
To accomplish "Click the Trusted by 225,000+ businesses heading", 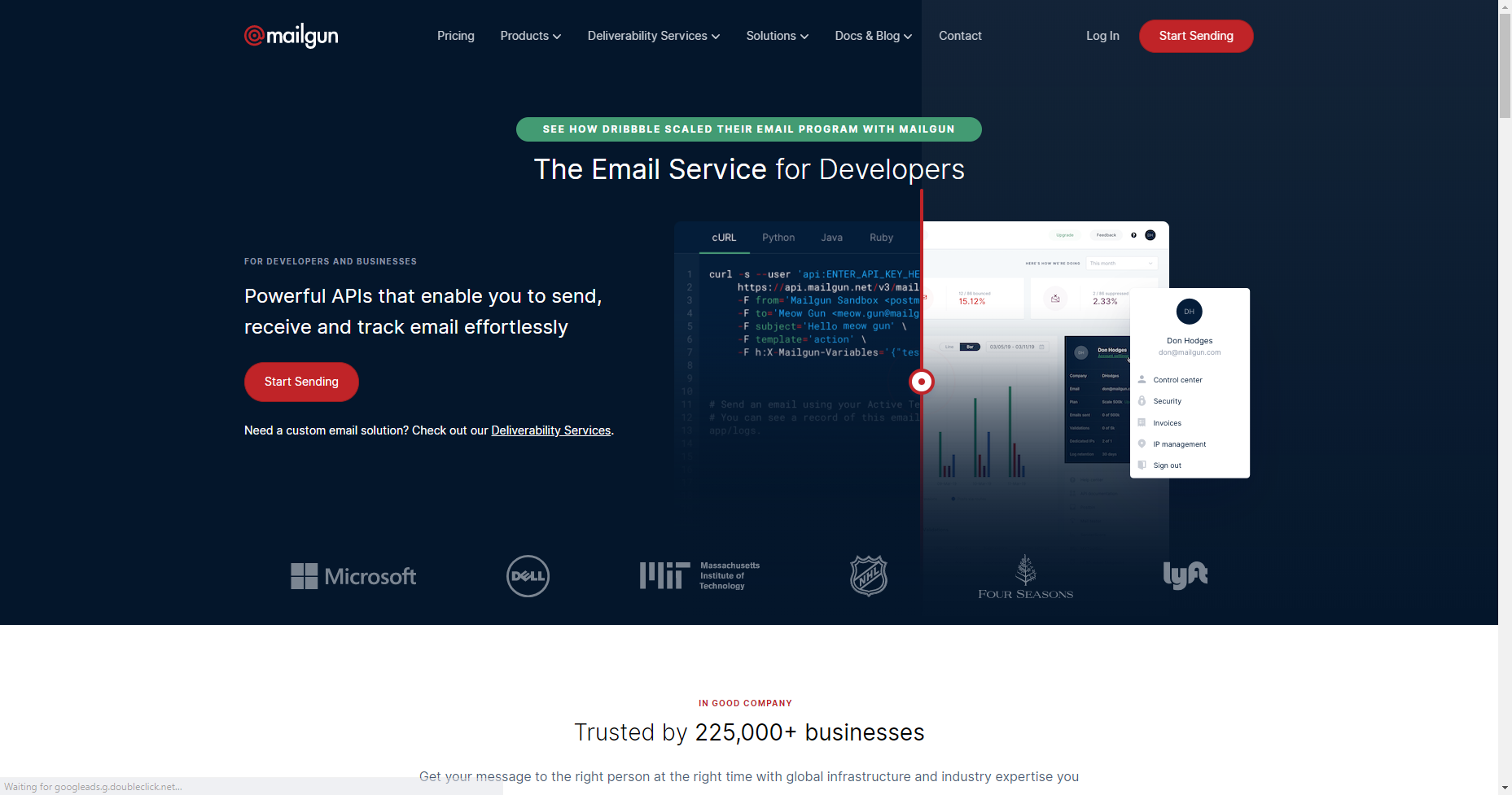I will pyautogui.click(x=749, y=732).
